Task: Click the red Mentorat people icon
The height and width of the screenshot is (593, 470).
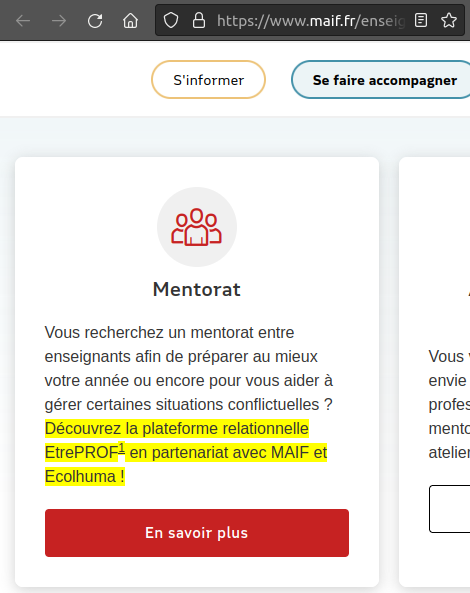Action: (197, 227)
